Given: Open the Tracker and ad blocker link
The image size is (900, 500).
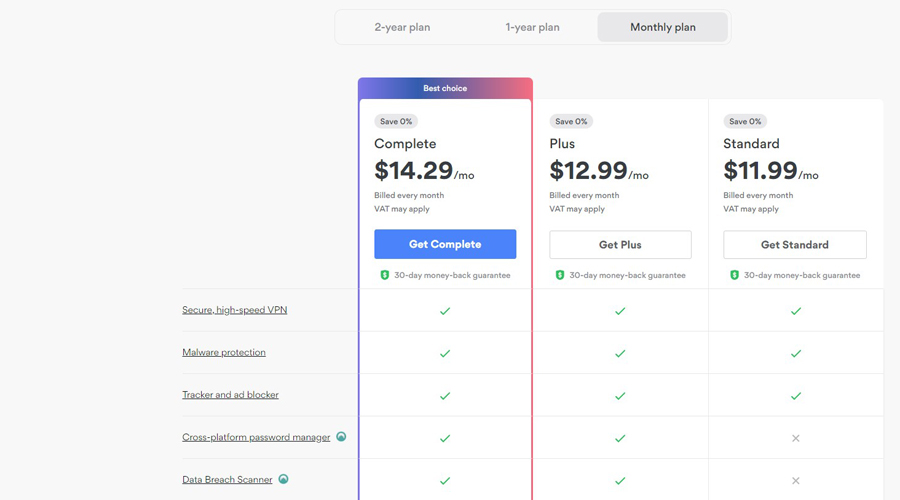Looking at the screenshot, I should [x=230, y=395].
